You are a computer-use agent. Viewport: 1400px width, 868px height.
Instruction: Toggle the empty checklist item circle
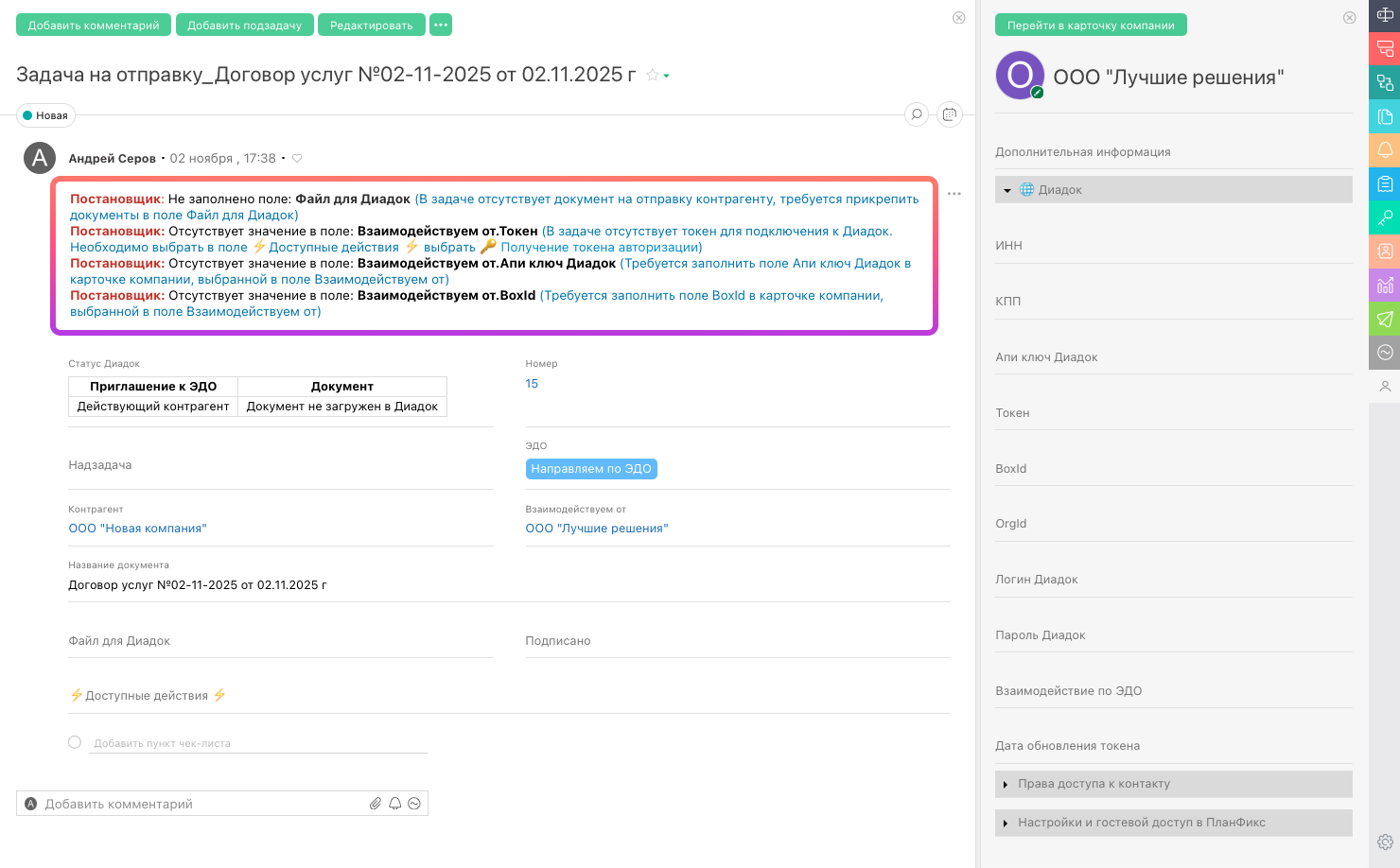(x=75, y=742)
